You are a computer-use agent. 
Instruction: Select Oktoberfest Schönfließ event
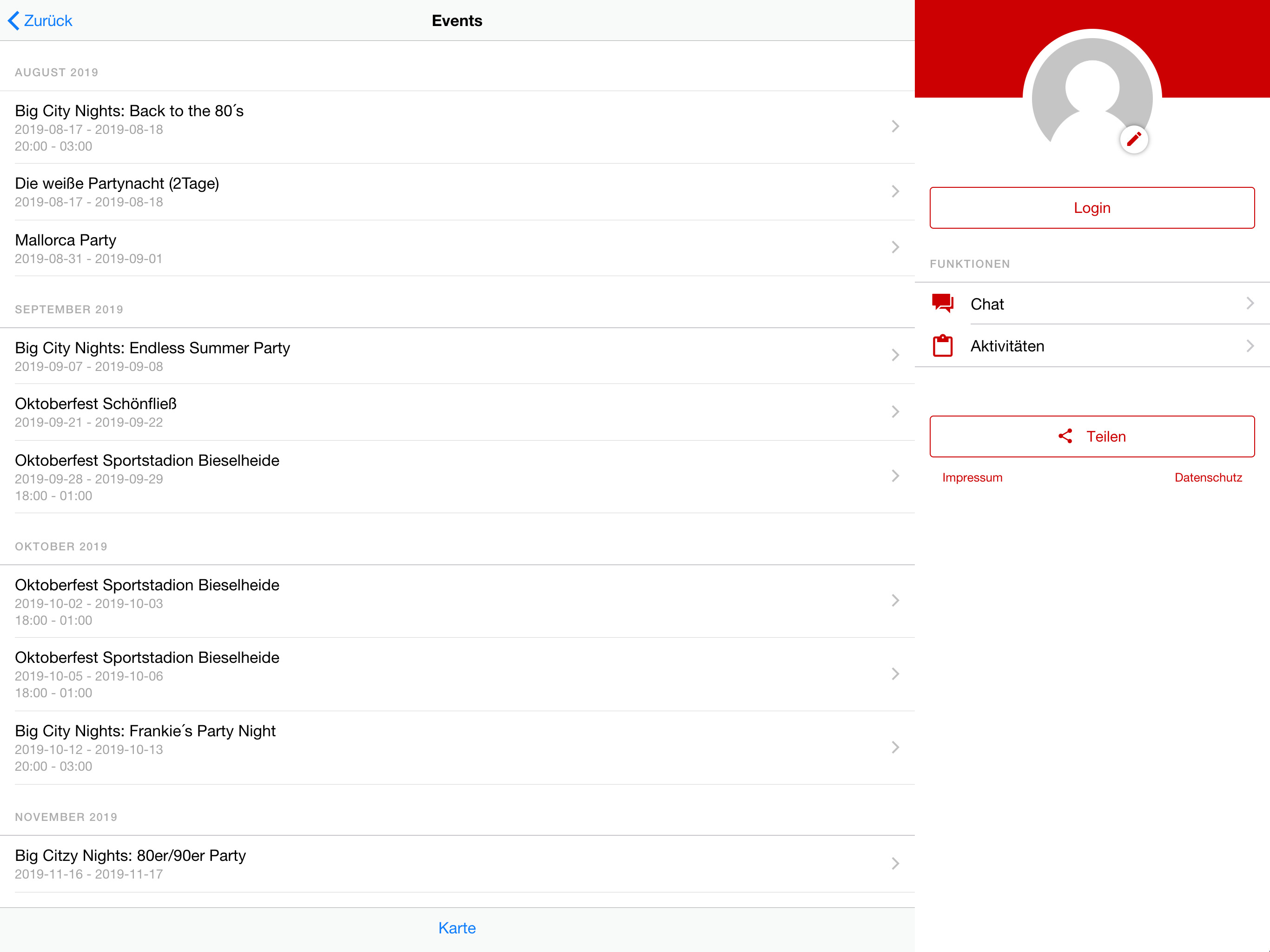(x=457, y=412)
